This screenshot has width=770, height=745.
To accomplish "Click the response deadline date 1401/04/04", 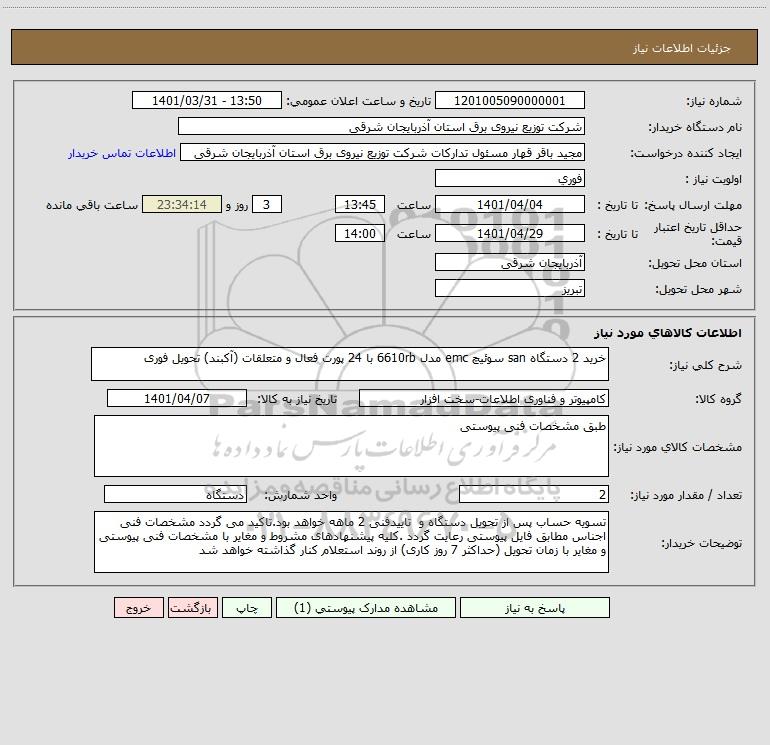I will pos(510,204).
